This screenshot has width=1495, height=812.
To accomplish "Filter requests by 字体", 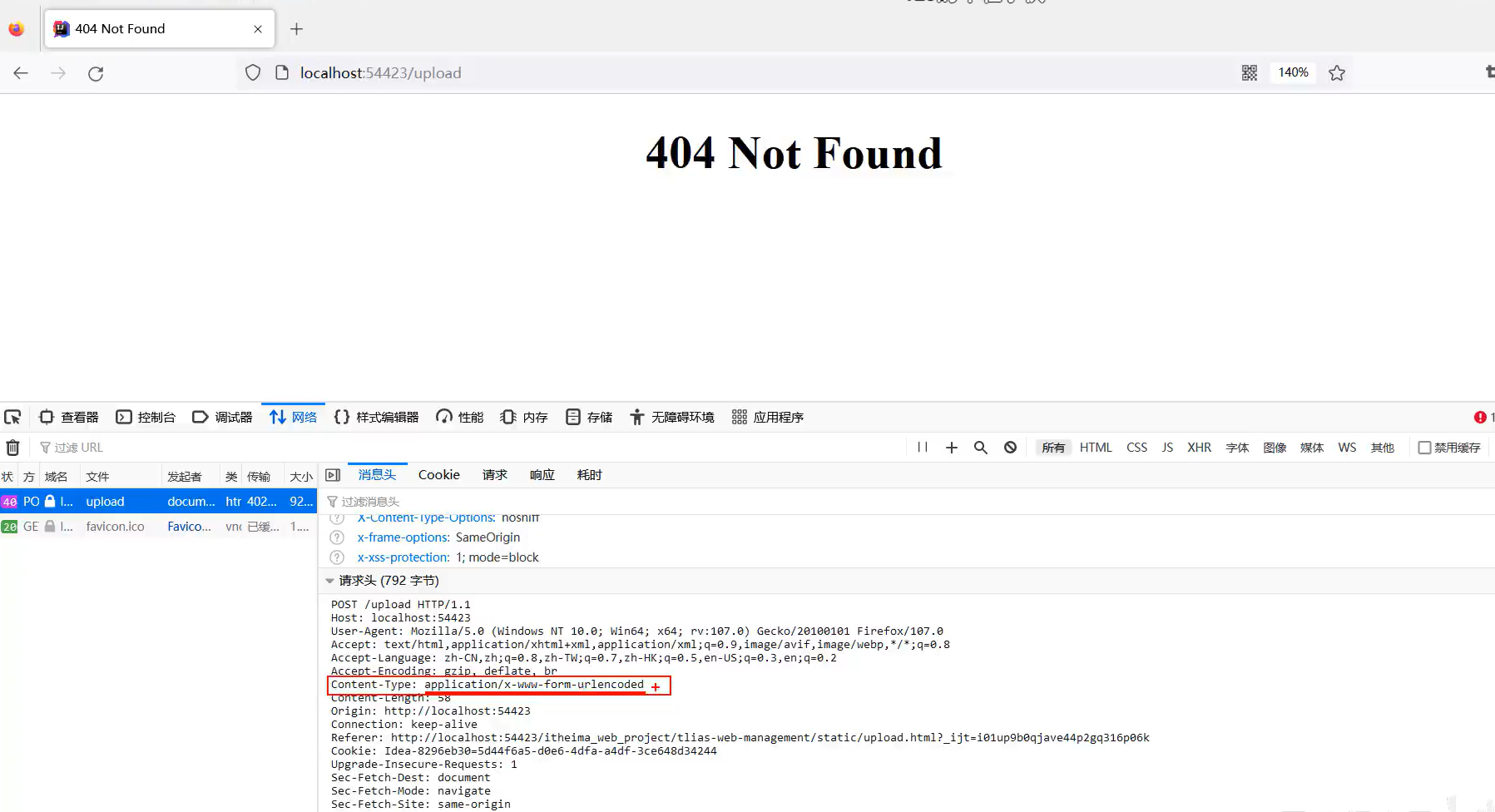I will (x=1237, y=448).
